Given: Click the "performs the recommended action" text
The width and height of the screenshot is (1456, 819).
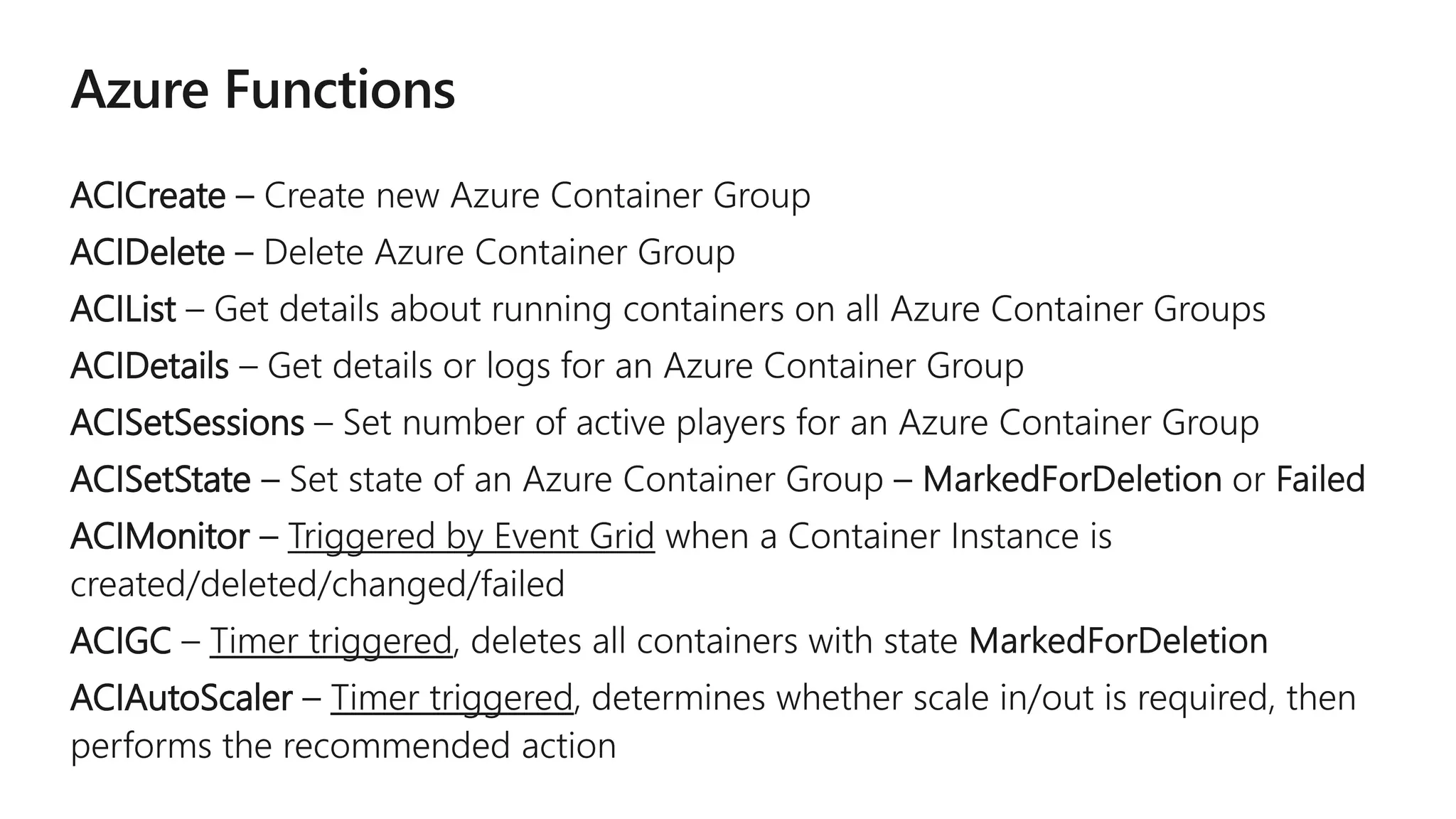Looking at the screenshot, I should [x=343, y=746].
